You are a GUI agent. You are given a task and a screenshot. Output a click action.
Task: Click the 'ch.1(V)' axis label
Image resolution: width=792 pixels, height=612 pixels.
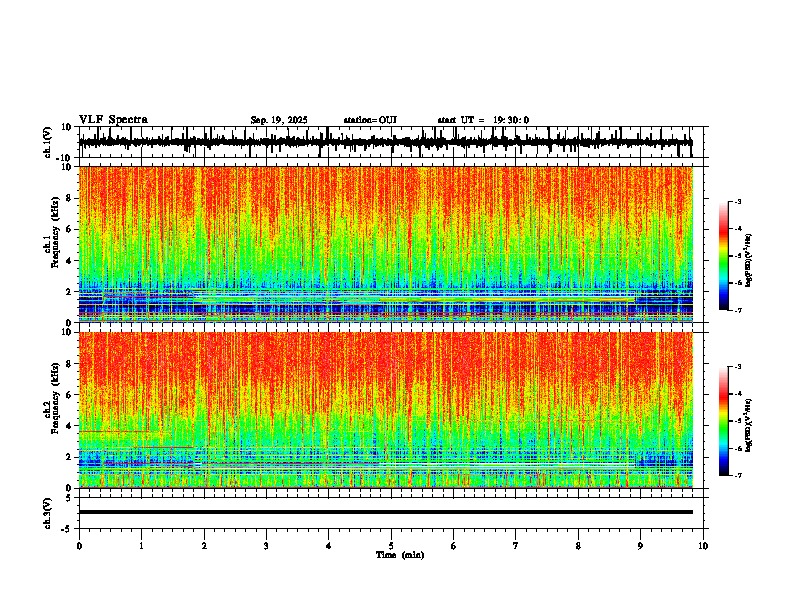click(x=48, y=142)
